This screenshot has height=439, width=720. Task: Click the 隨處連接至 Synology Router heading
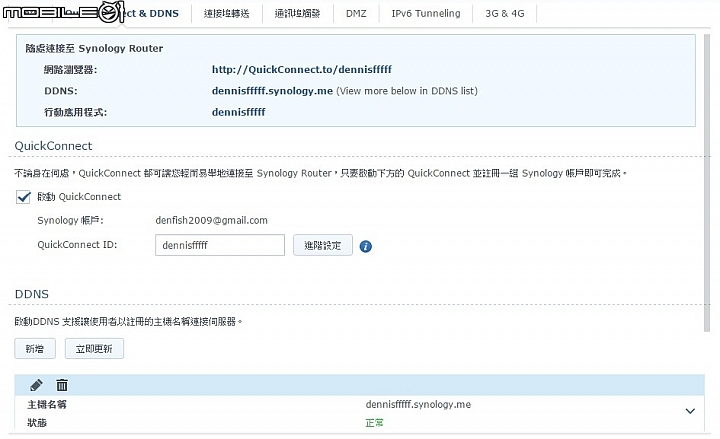pos(94,48)
